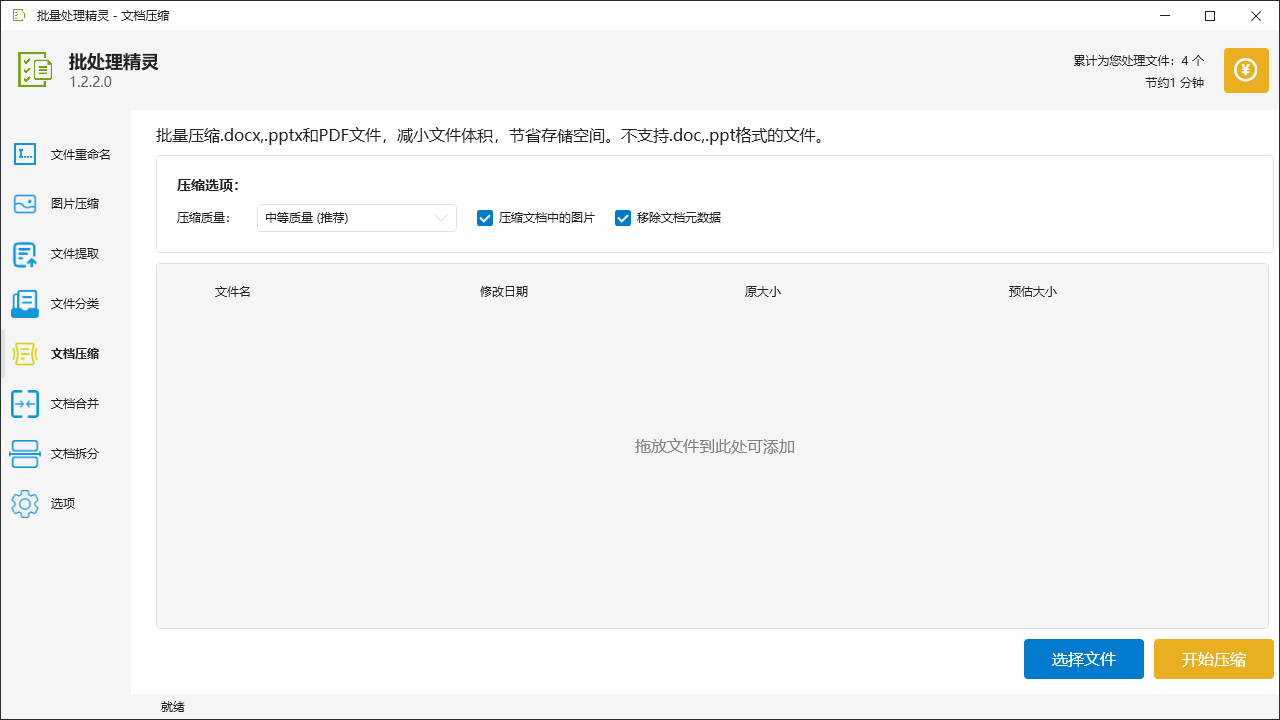1280x720 pixels.
Task: Open the 文件分类 tool icon
Action: click(x=24, y=303)
